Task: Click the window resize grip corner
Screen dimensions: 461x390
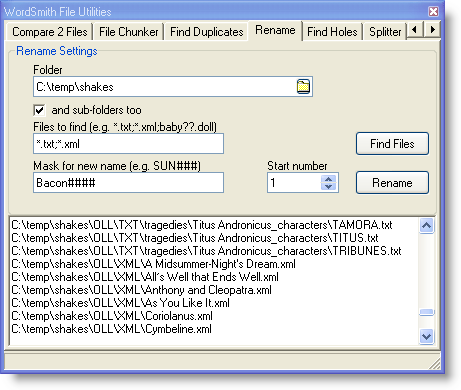Action: [x=435, y=364]
